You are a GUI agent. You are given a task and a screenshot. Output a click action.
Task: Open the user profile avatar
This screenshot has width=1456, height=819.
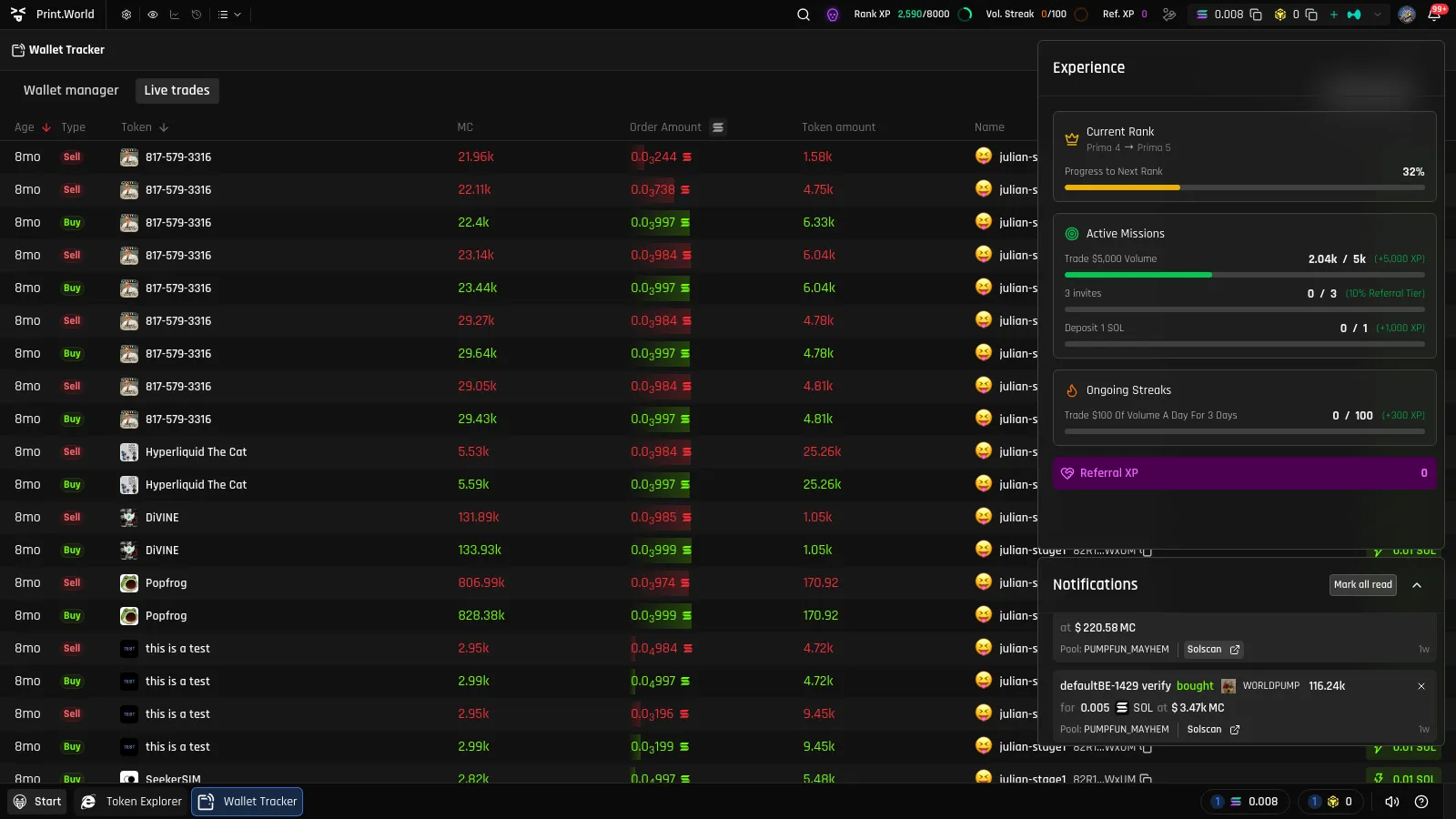(1407, 15)
